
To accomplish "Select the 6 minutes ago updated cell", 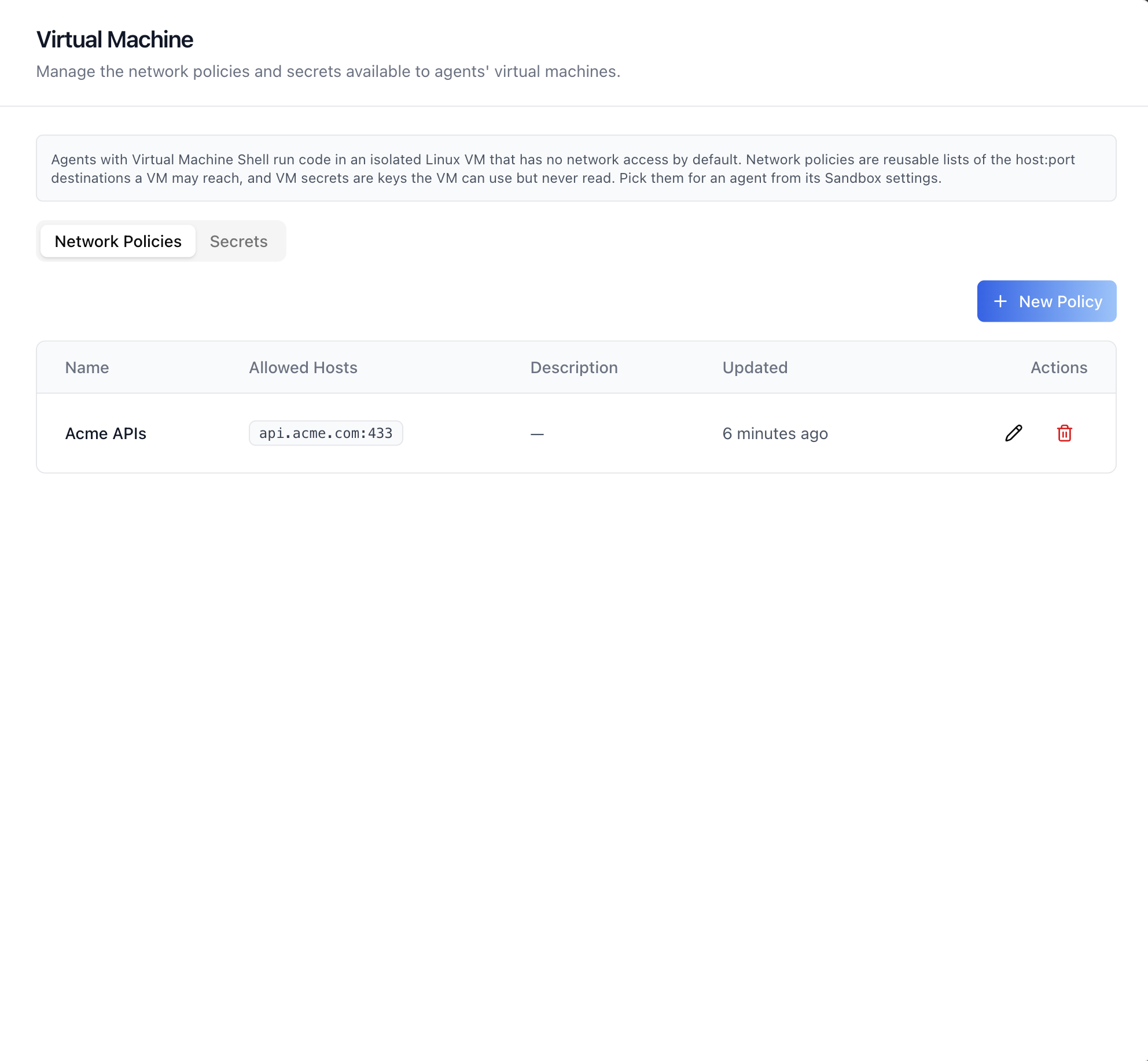I will 775,433.
